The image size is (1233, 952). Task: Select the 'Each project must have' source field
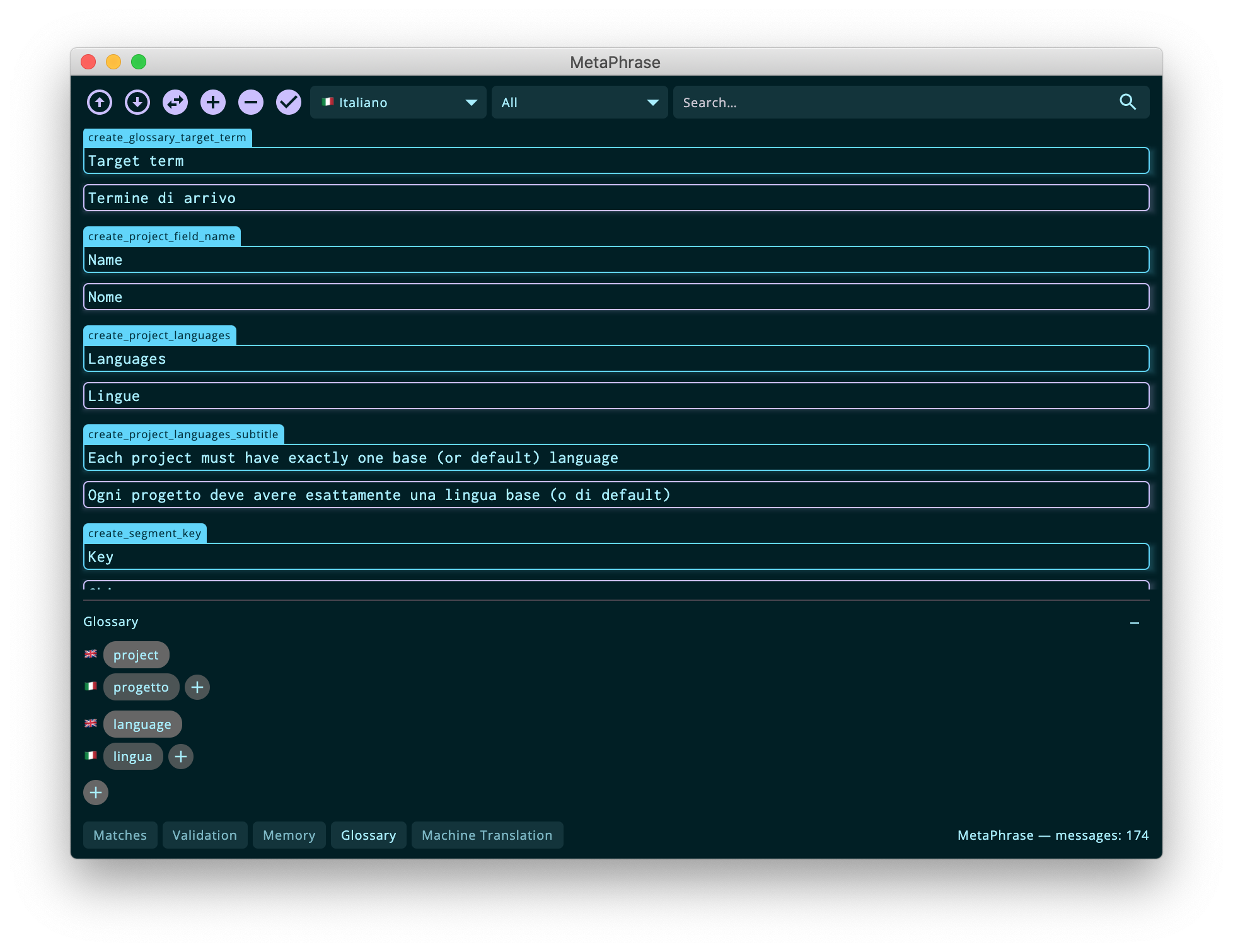pos(616,458)
